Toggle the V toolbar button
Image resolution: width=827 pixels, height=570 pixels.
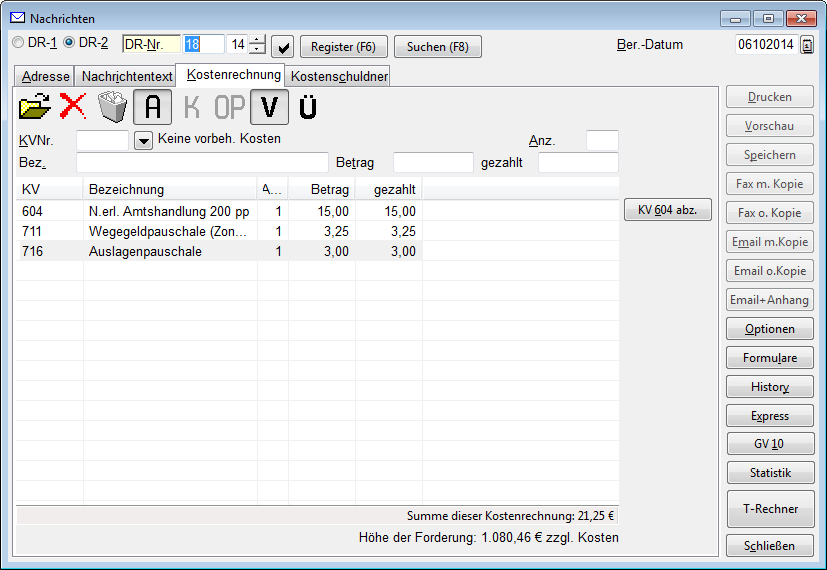269,107
